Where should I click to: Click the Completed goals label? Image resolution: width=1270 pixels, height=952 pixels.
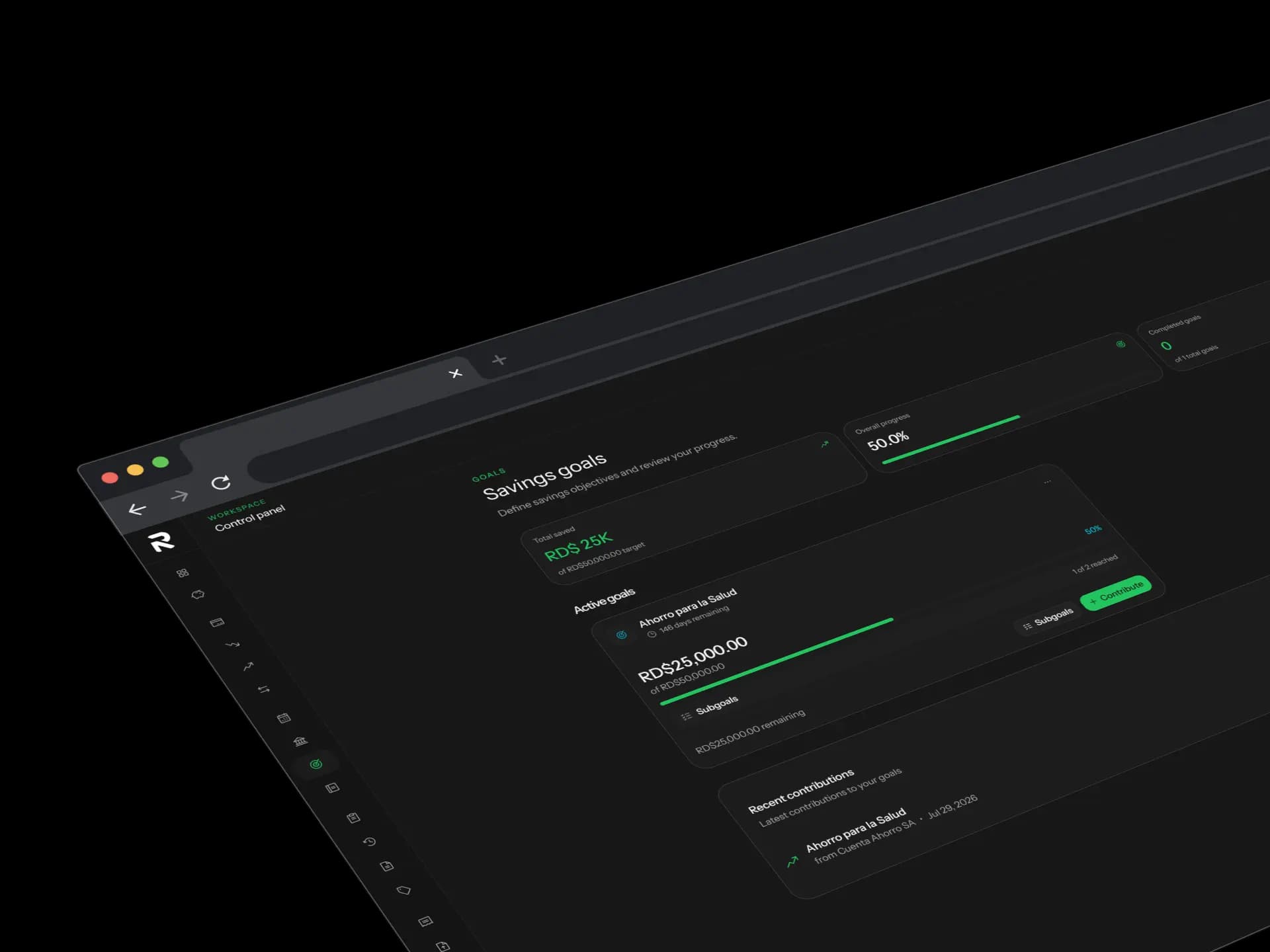(1175, 325)
